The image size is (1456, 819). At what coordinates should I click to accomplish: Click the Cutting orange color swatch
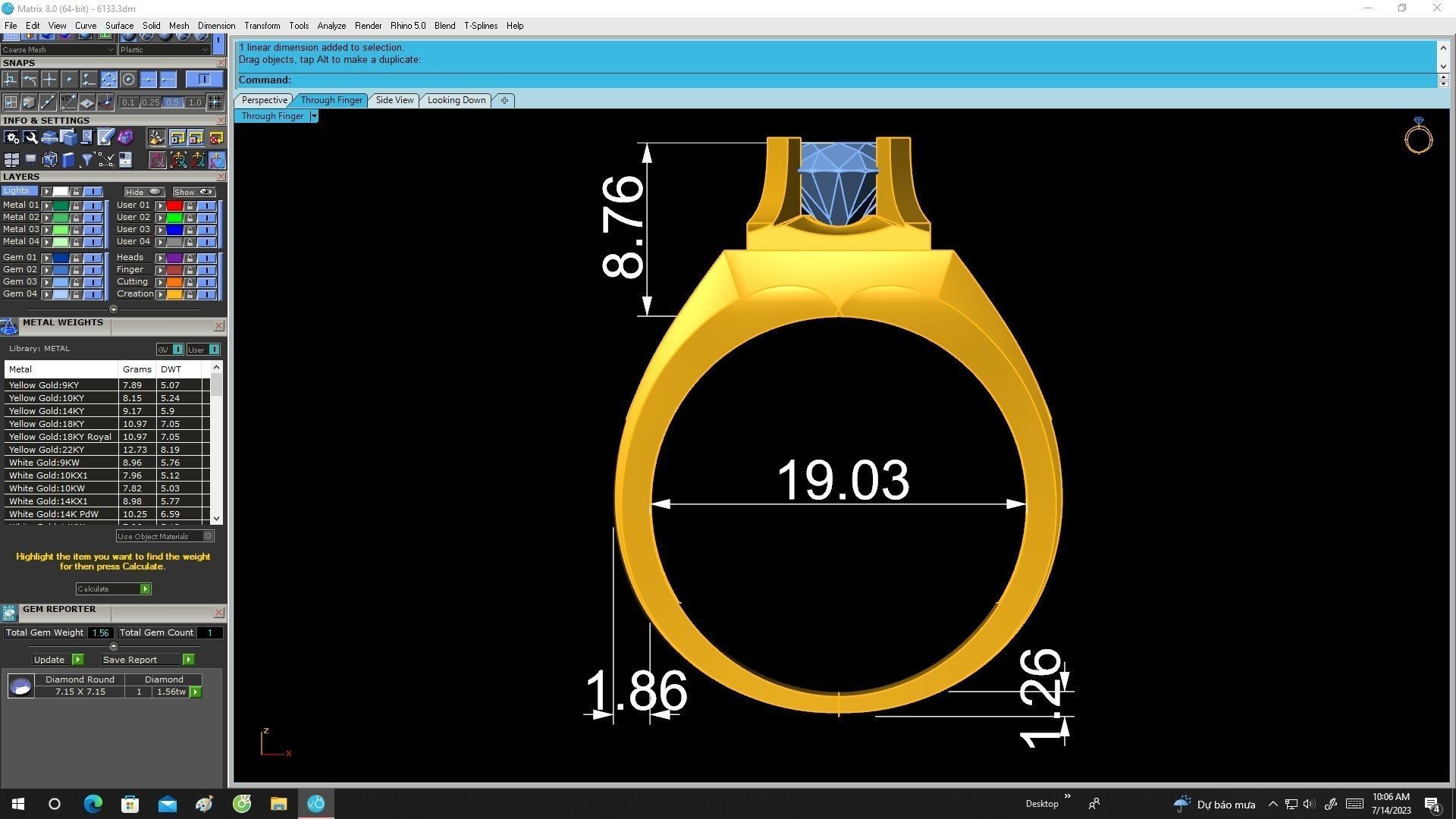[174, 282]
